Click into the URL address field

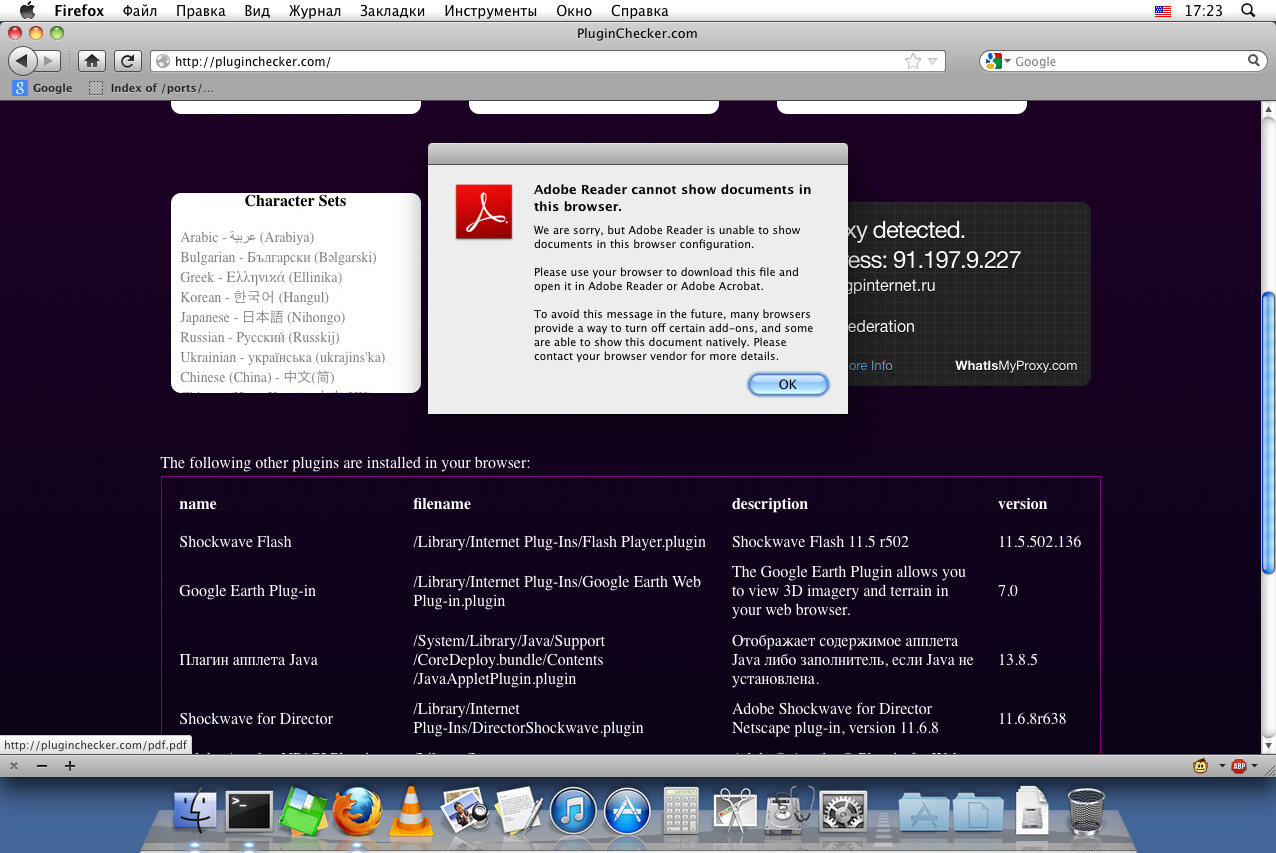tap(530, 61)
